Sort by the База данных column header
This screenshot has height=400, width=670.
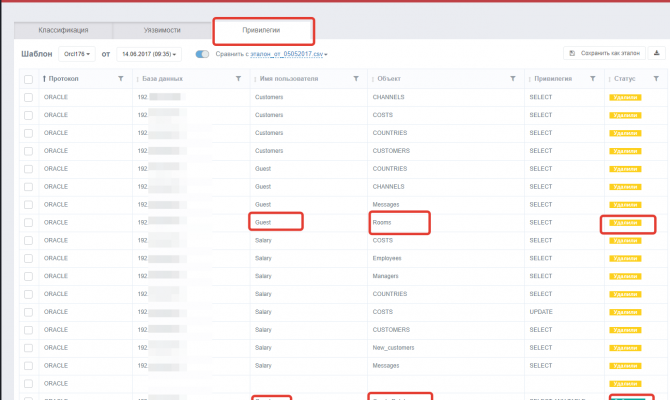coord(162,79)
